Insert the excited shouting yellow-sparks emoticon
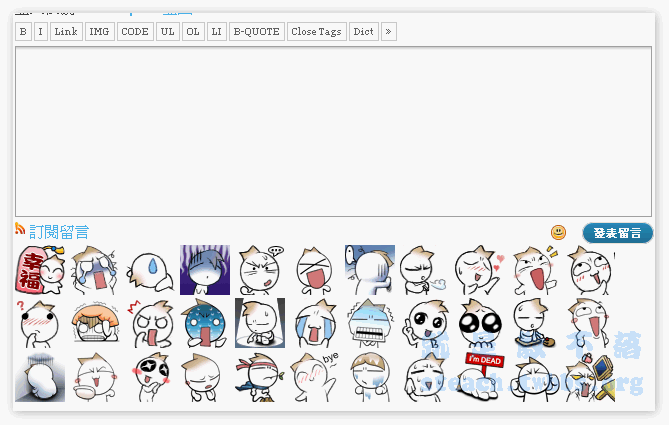 coord(535,271)
